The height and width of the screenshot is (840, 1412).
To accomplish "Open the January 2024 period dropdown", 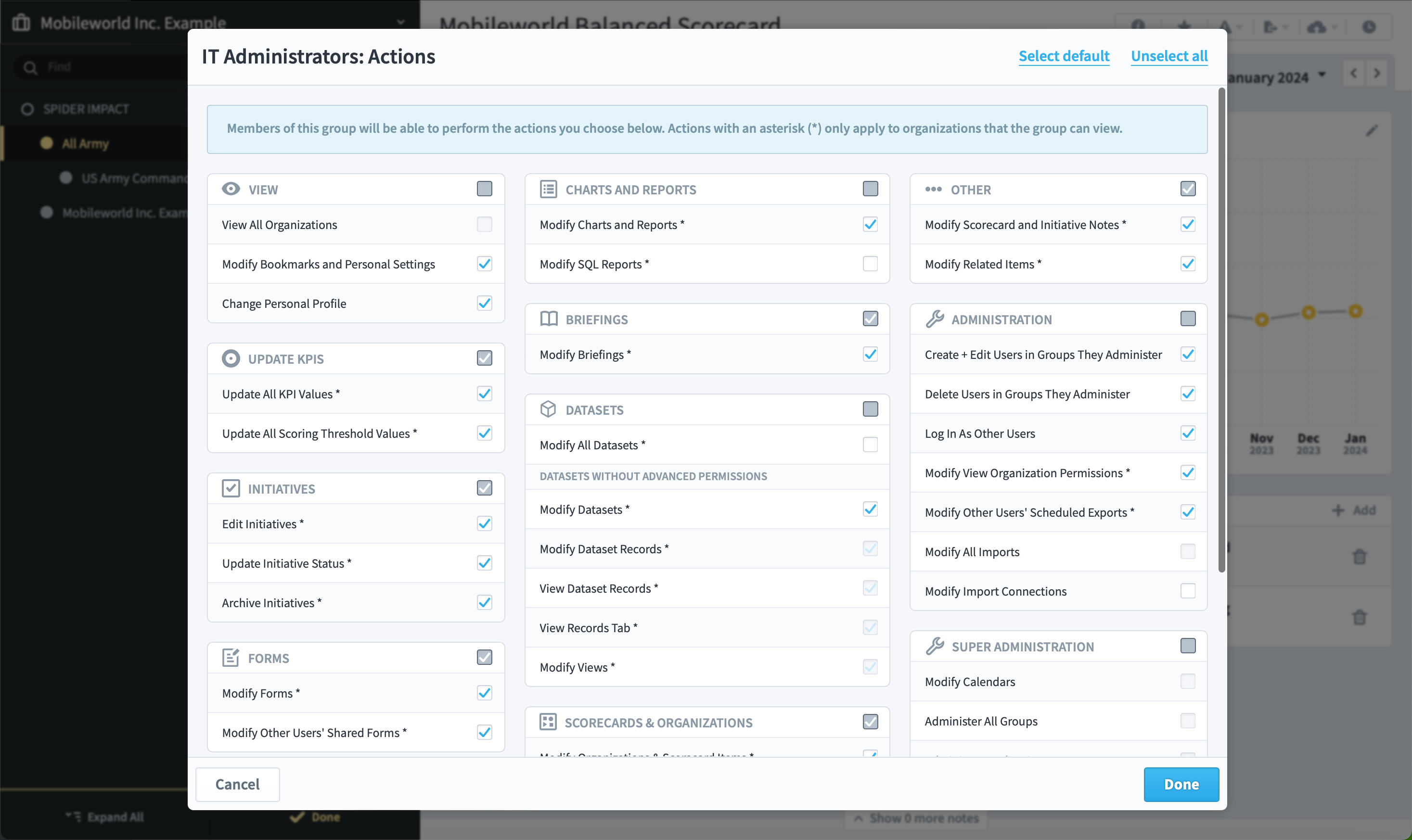I will 1277,77.
